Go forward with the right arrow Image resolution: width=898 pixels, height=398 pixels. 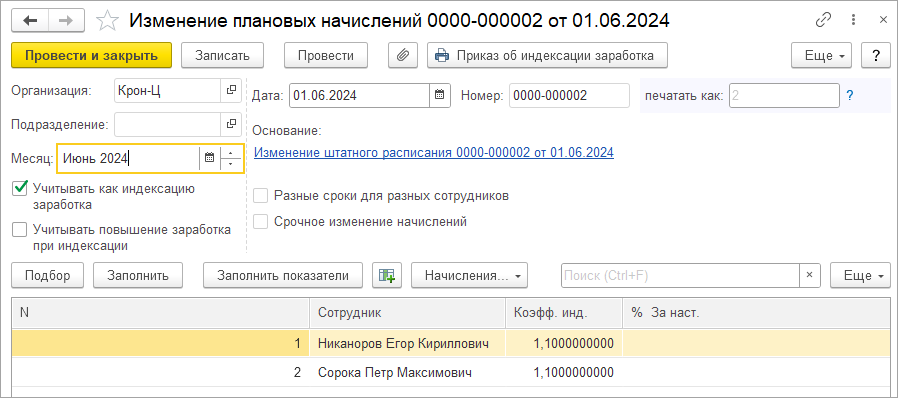(x=66, y=21)
